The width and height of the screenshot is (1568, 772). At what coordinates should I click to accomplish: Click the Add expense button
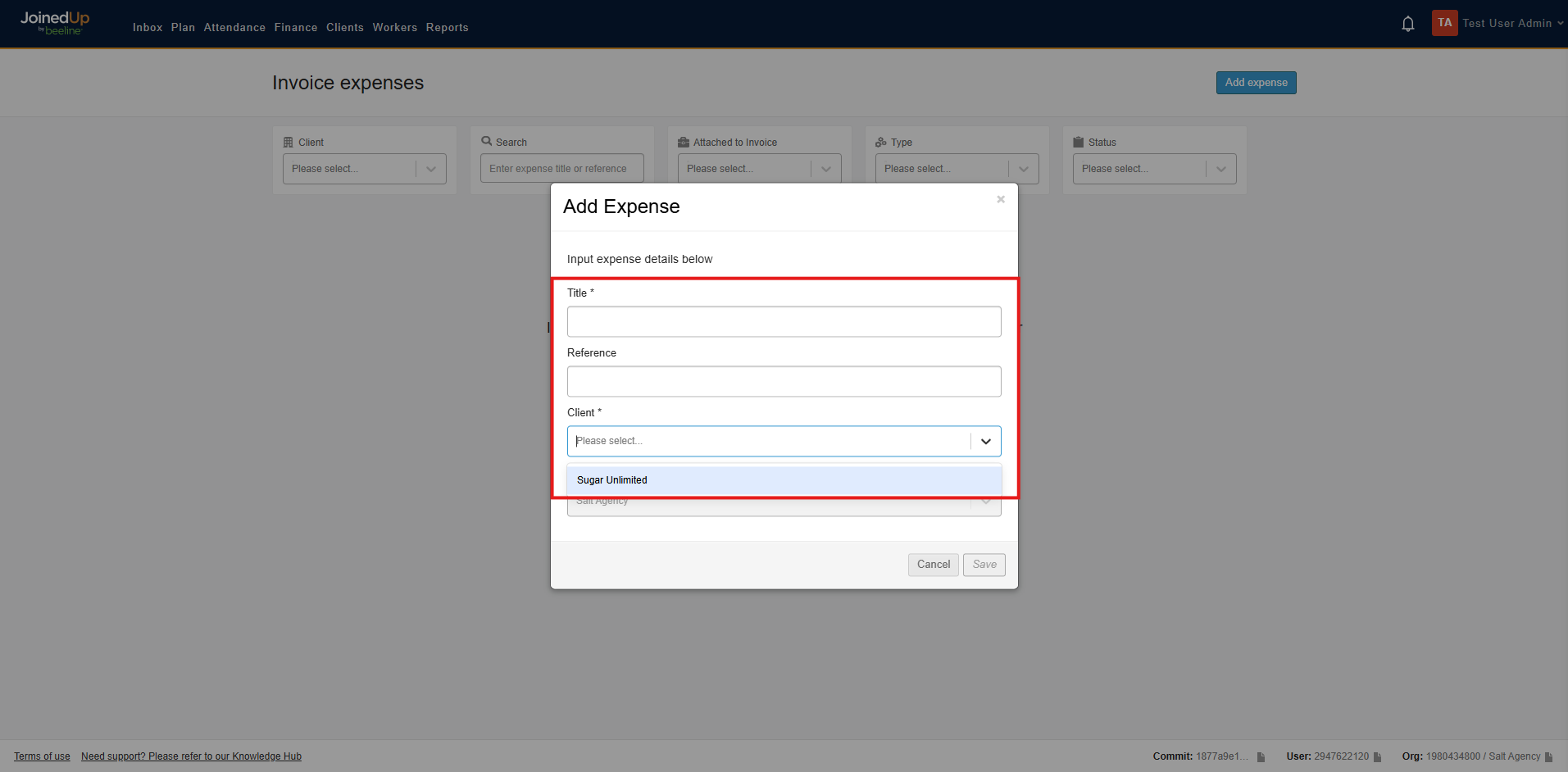coord(1256,82)
